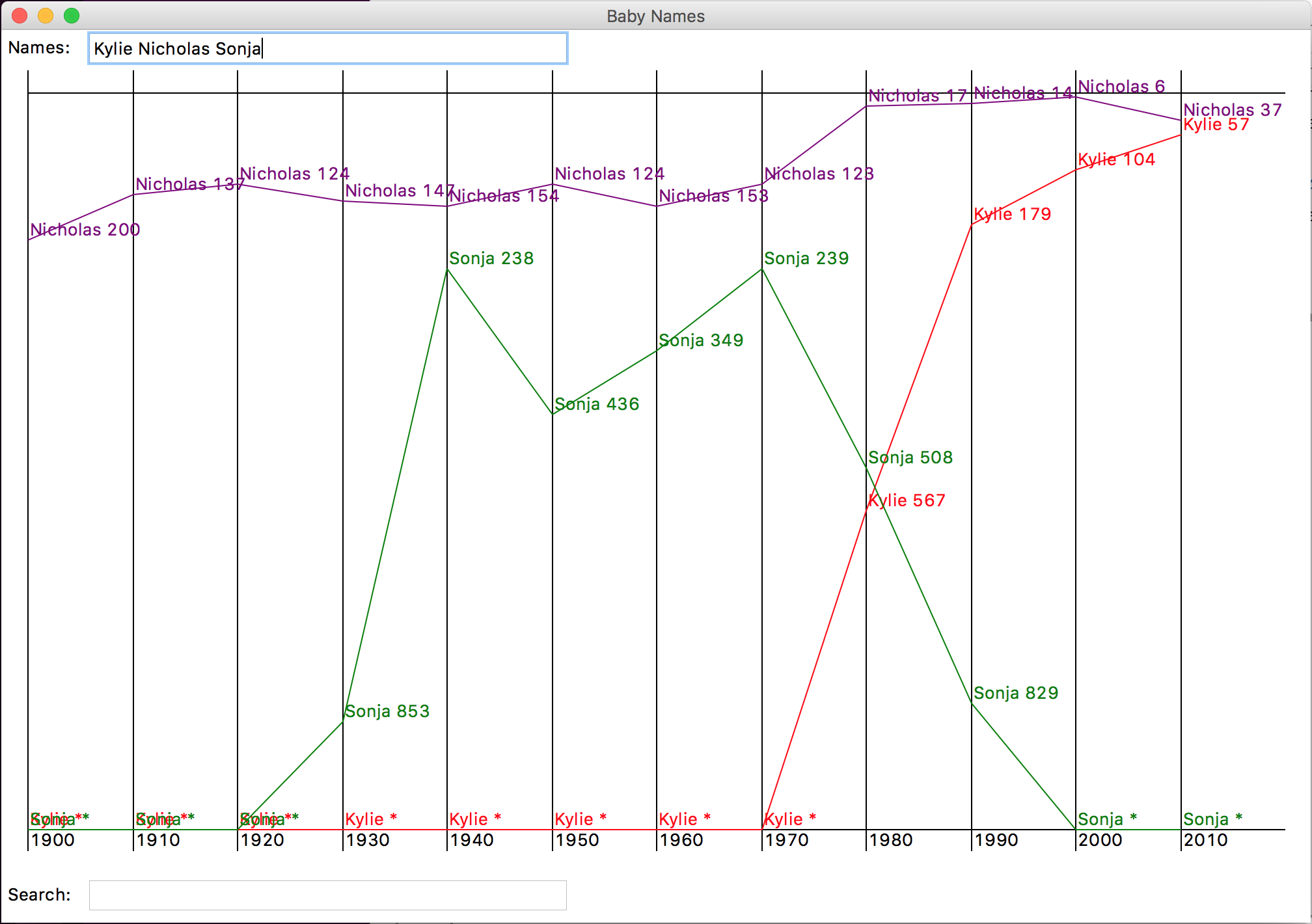Click the 1900 decade label
This screenshot has height=924, width=1312.
53,840
